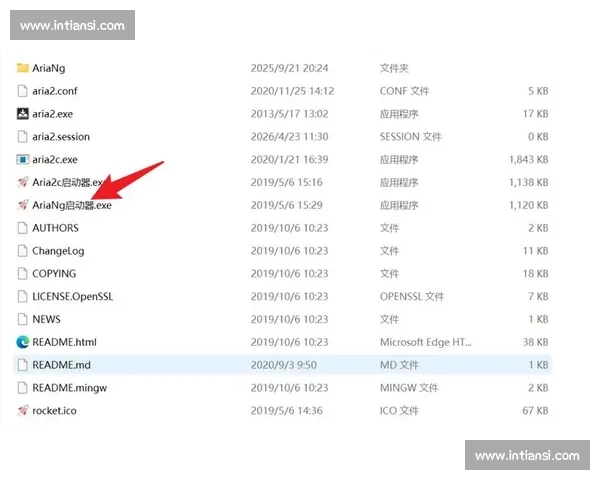Select the aria2.session file icon
The image size is (600, 480).
click(23, 137)
